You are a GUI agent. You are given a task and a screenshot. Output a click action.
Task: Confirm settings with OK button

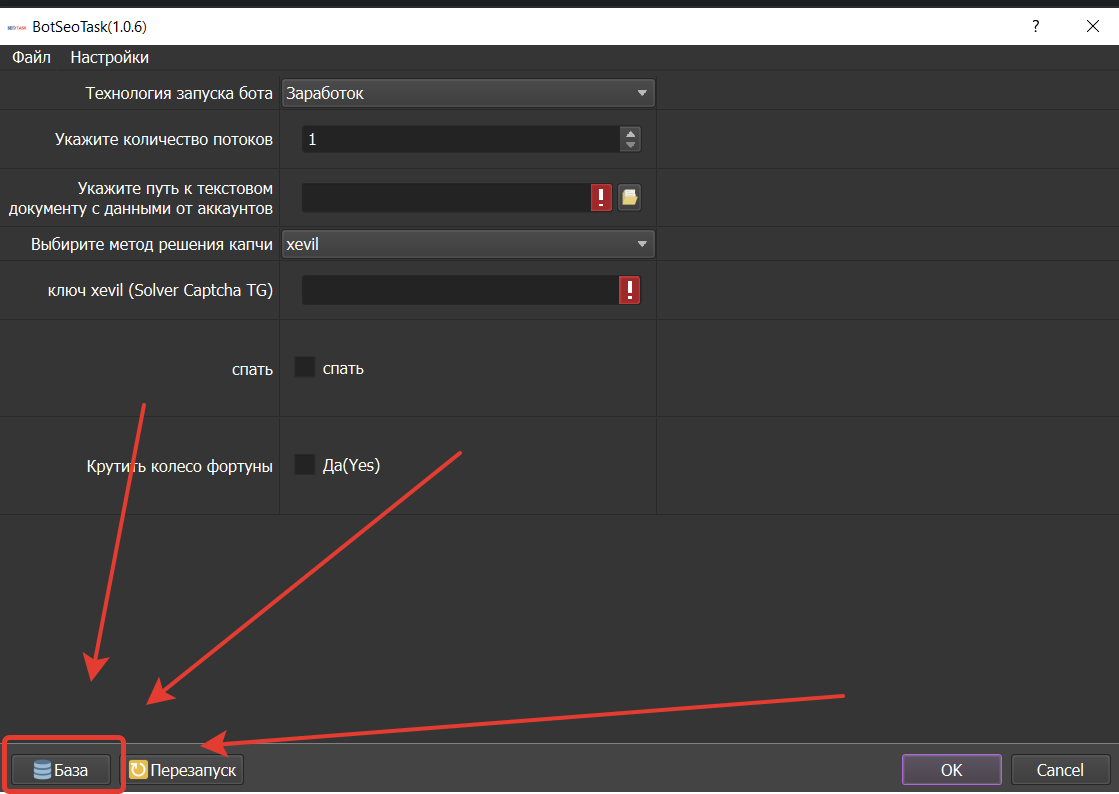951,770
